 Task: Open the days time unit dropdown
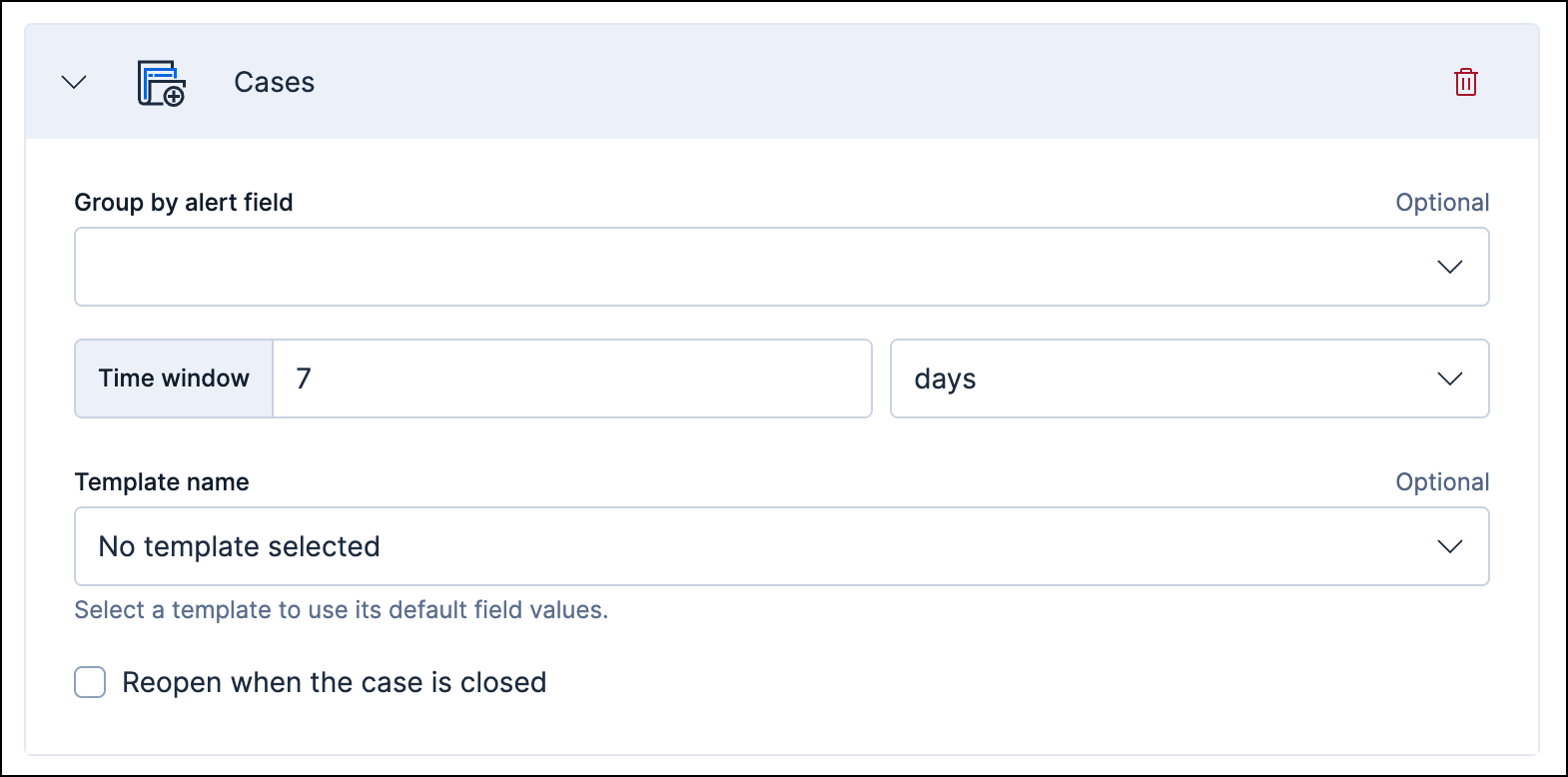(x=1188, y=379)
